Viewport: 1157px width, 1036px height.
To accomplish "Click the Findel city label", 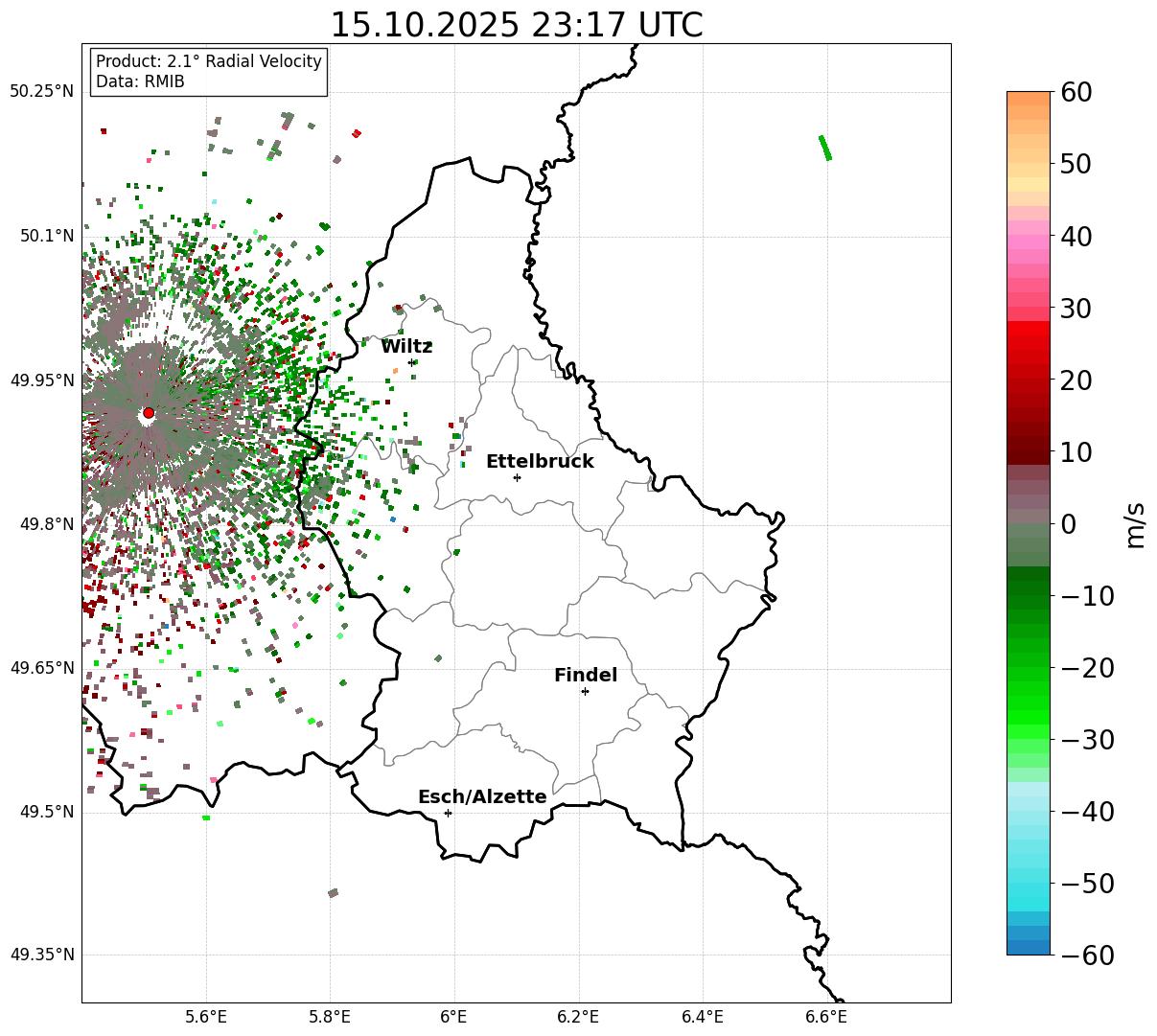I will (586, 676).
